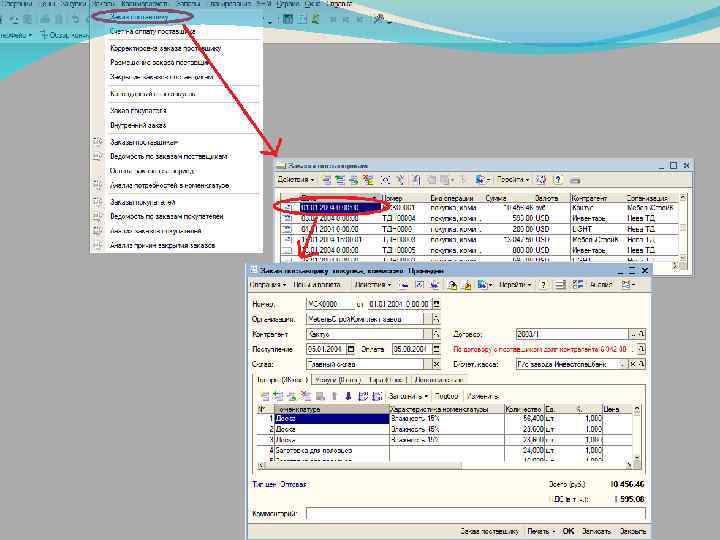Screen dimensions: 720x540
Task: Click move row up arrow in goods toolbar
Action: [334, 396]
